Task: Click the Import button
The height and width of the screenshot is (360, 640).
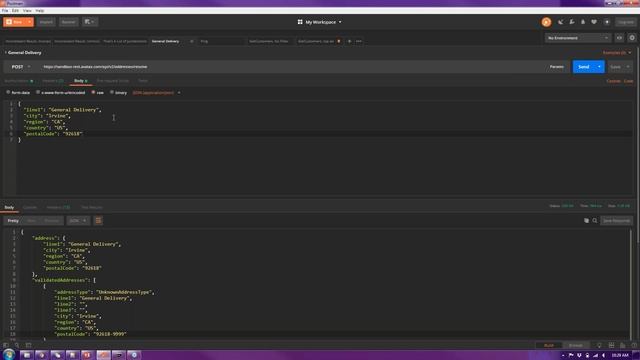Action: click(46, 22)
